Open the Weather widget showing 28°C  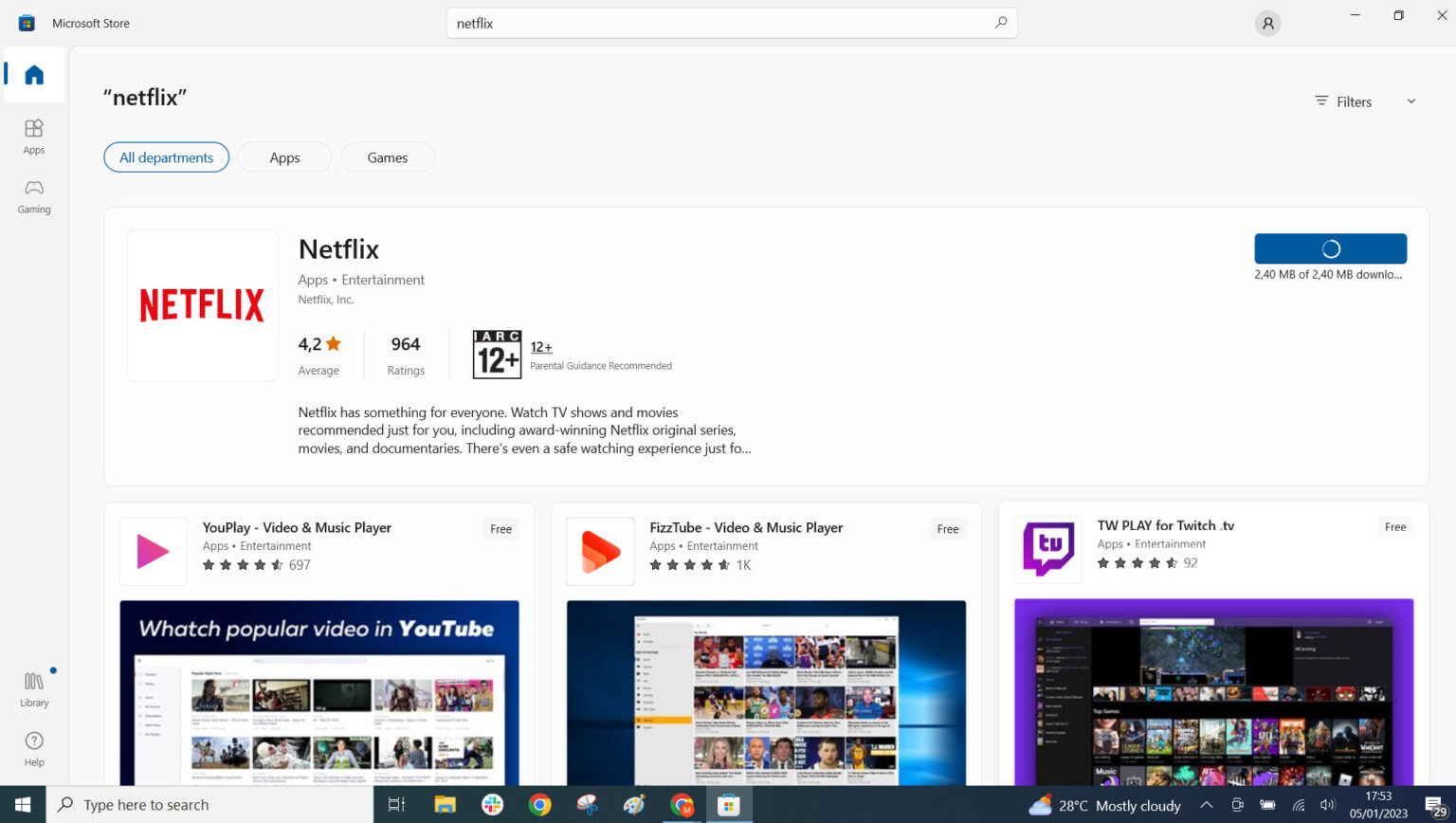[1105, 805]
